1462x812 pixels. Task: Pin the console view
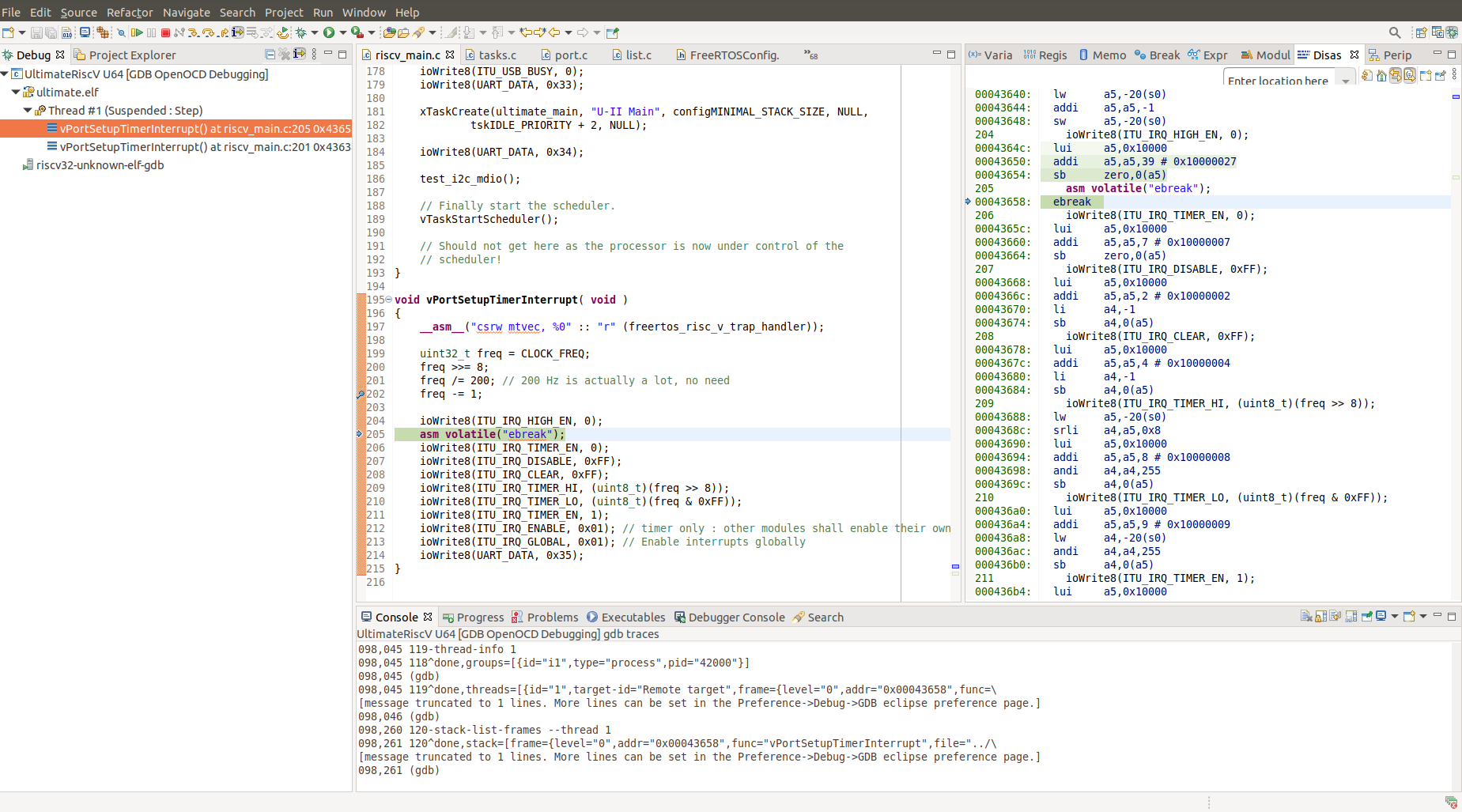coord(1366,617)
